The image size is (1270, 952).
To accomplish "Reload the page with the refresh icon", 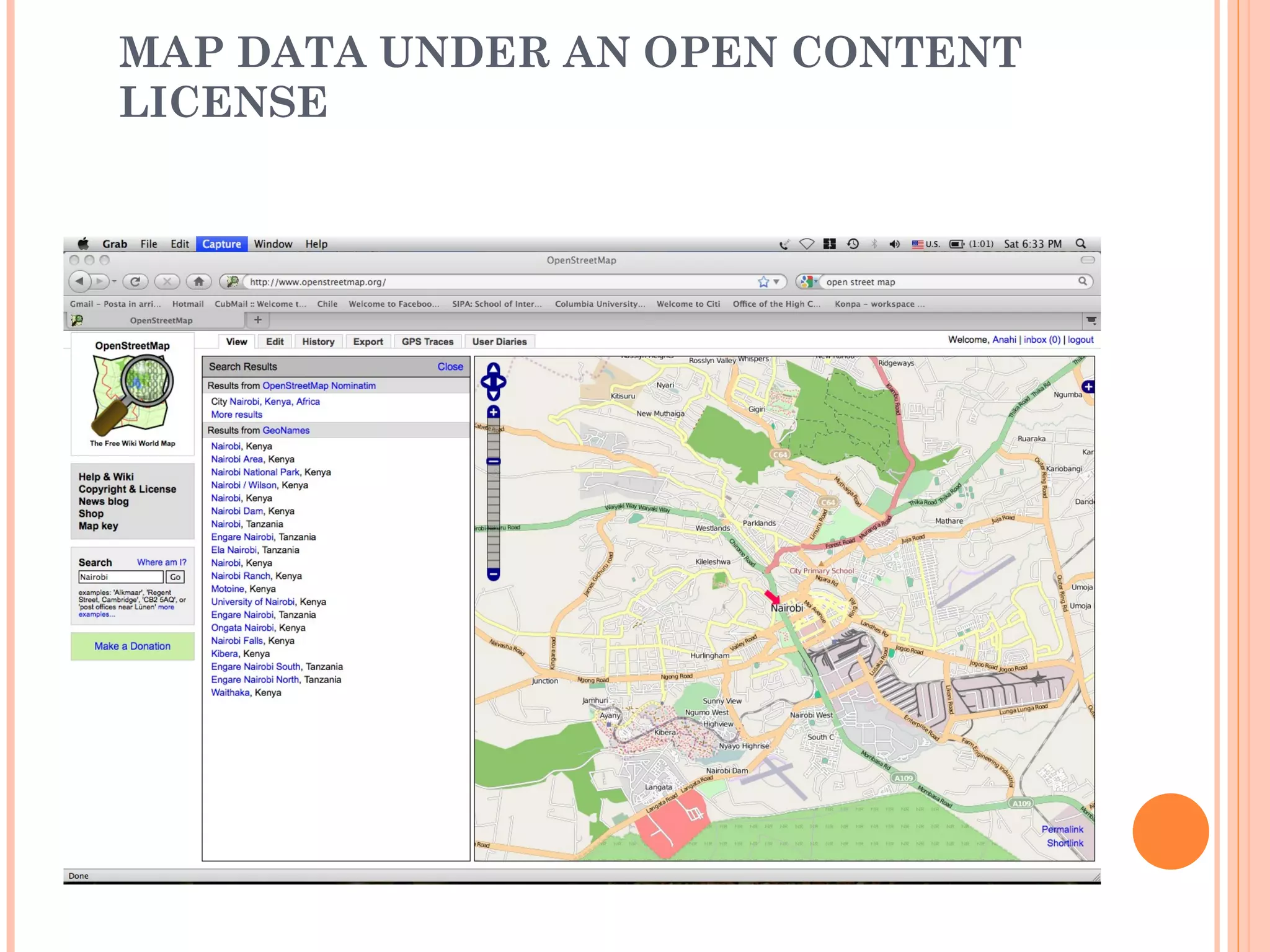I will (x=135, y=281).
